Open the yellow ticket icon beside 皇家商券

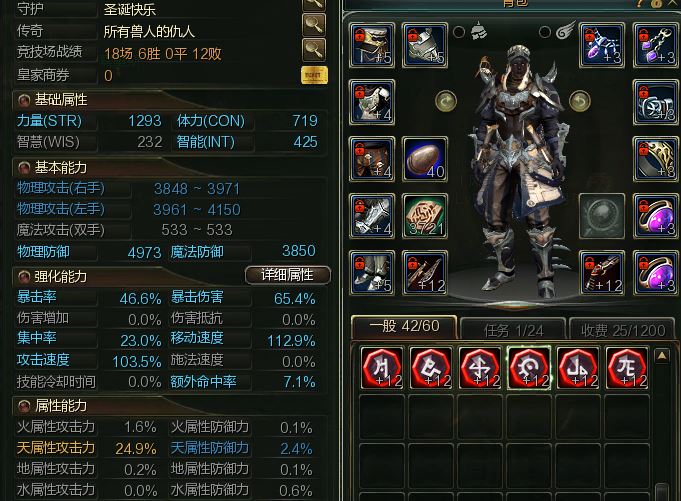[314, 75]
